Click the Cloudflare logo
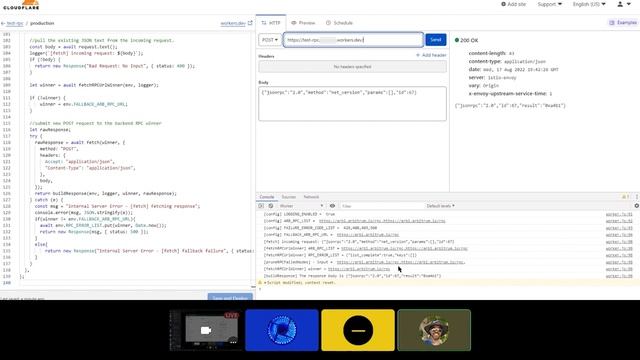640x360 pixels. [x=21, y=5]
